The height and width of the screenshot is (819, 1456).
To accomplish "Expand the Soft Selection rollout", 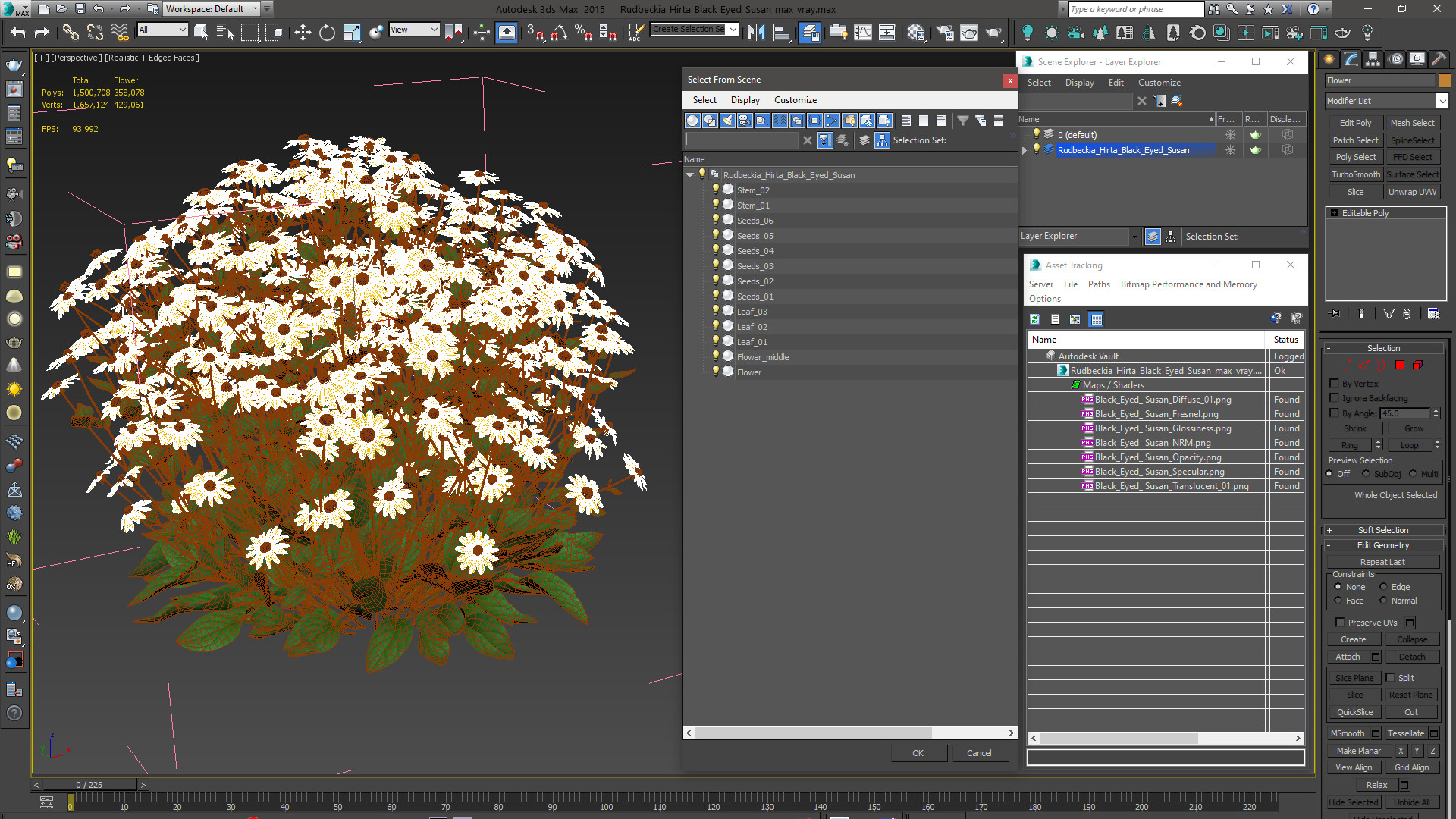I will [x=1383, y=530].
